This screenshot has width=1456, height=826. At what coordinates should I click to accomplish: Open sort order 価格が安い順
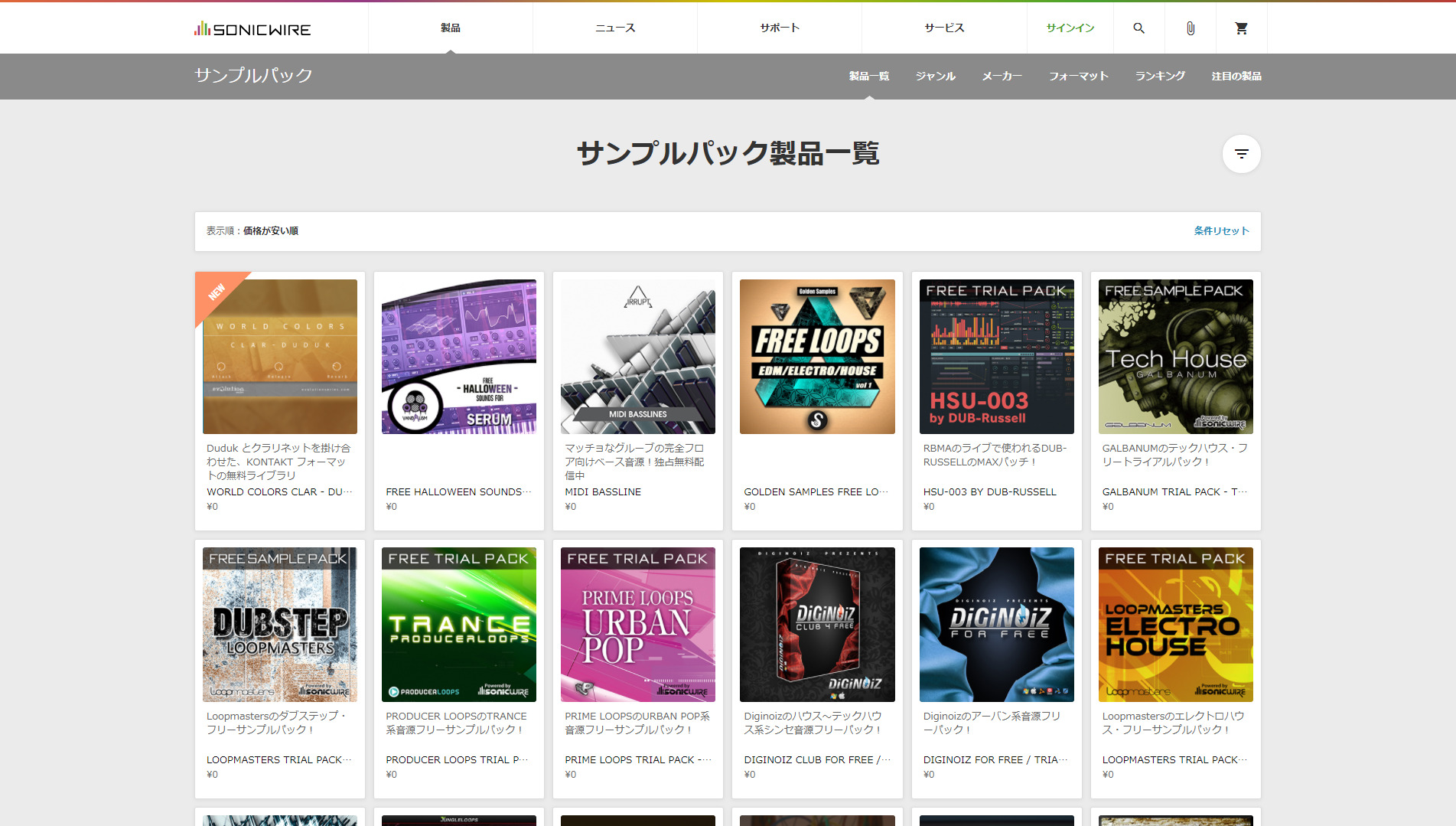270,231
